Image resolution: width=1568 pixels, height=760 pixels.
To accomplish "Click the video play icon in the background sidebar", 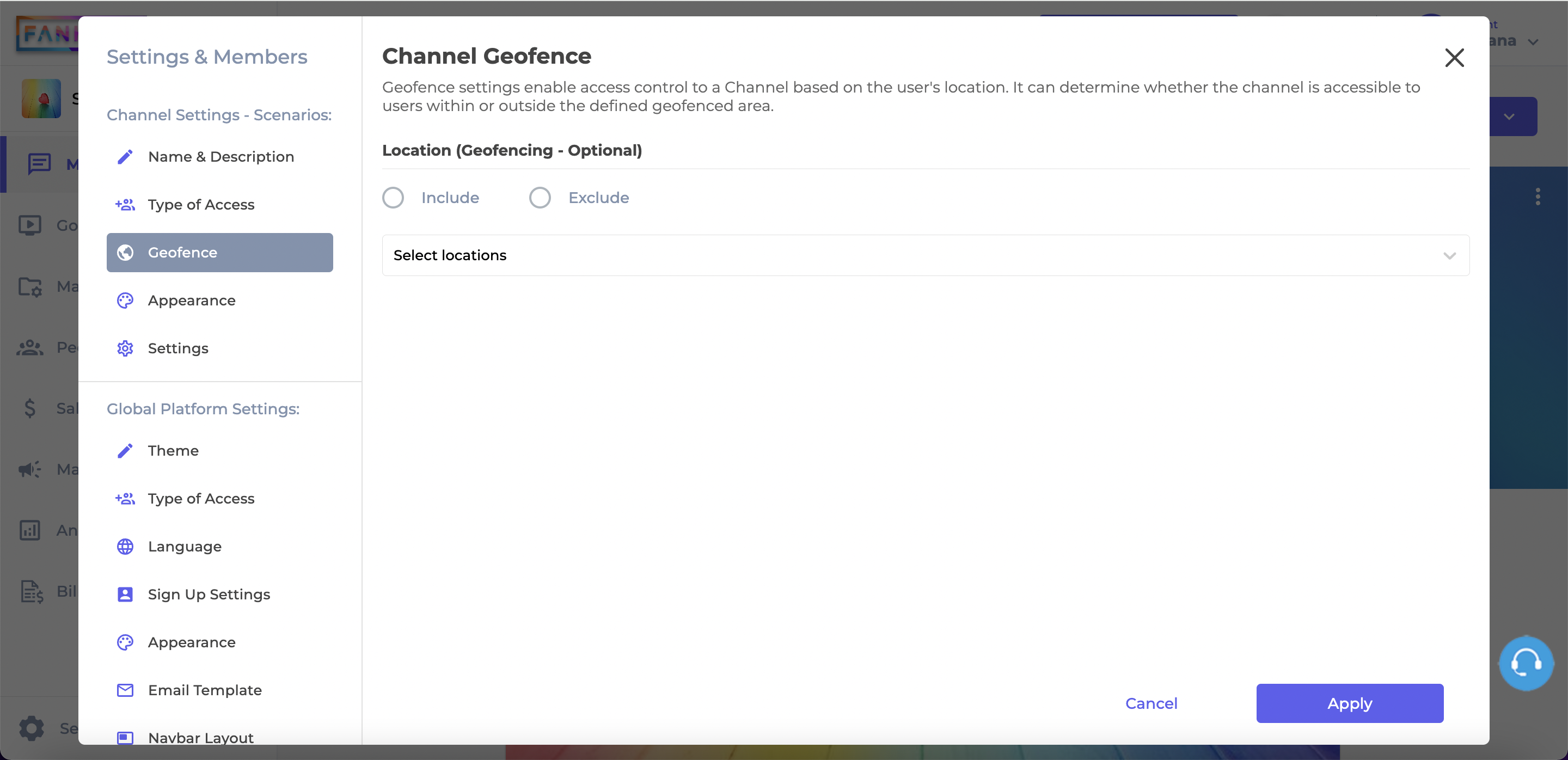I will click(30, 225).
